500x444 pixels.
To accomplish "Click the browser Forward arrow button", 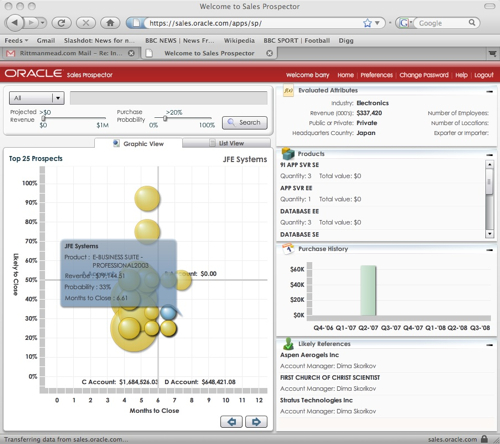I will tap(32, 23).
